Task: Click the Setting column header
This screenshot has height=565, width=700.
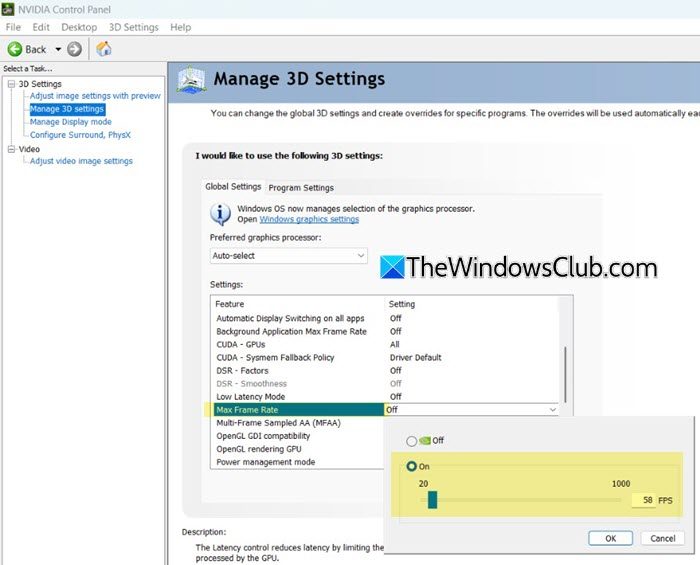Action: click(x=402, y=304)
